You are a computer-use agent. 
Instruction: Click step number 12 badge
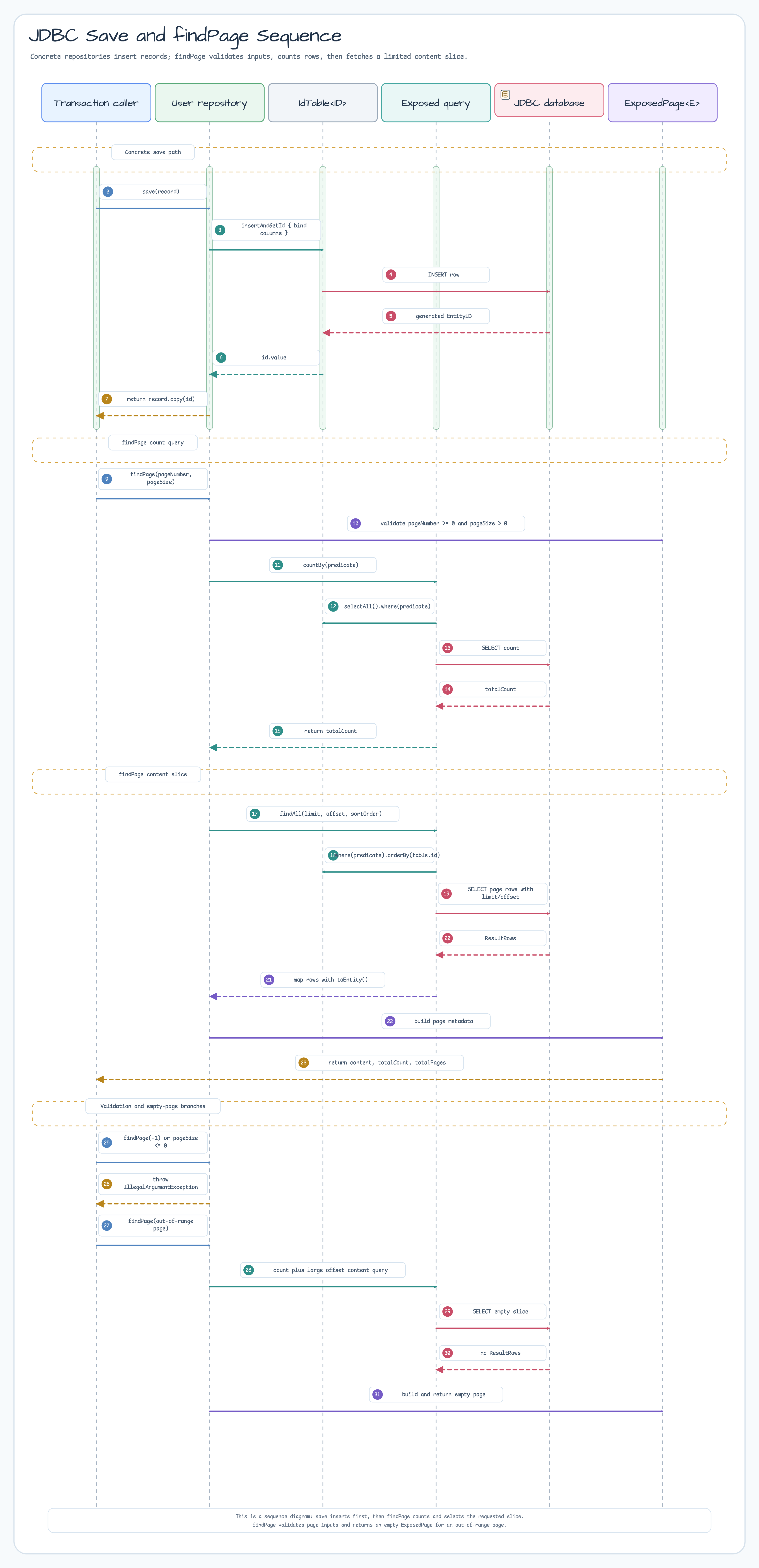coord(333,606)
